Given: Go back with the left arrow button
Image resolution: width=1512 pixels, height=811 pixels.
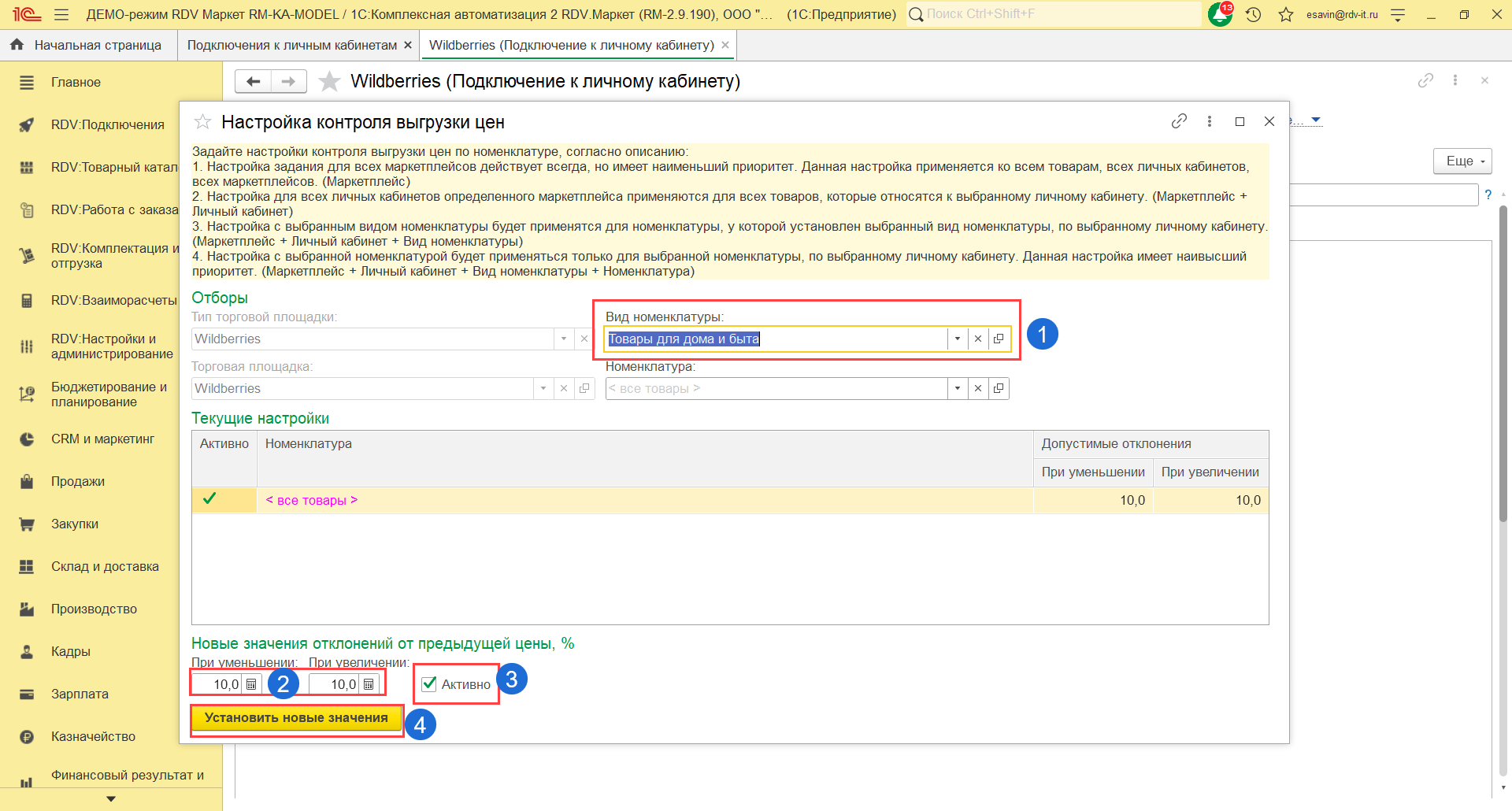Looking at the screenshot, I should pyautogui.click(x=253, y=81).
